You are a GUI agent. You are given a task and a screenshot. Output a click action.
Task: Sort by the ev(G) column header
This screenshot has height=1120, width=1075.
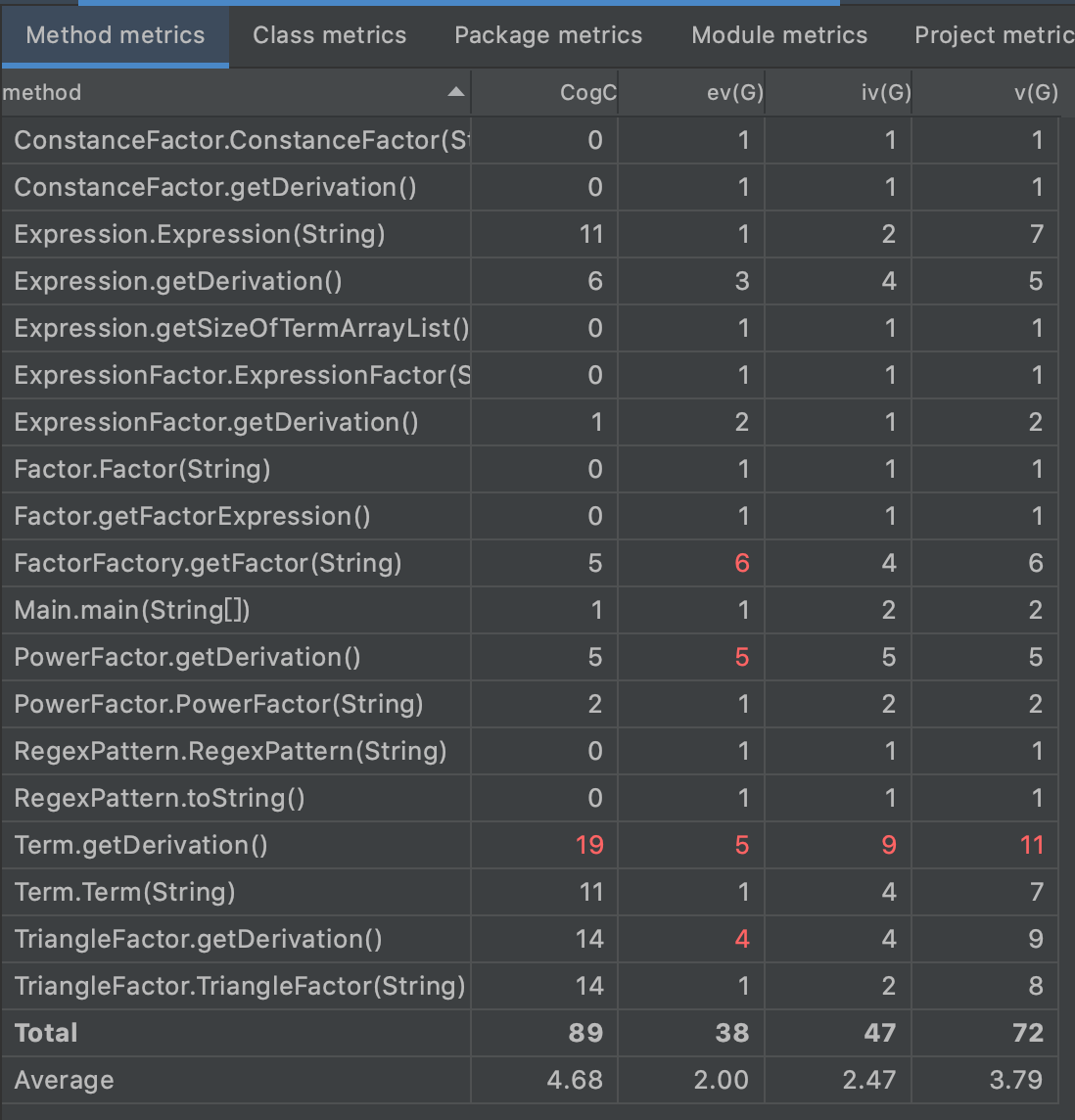(x=734, y=93)
